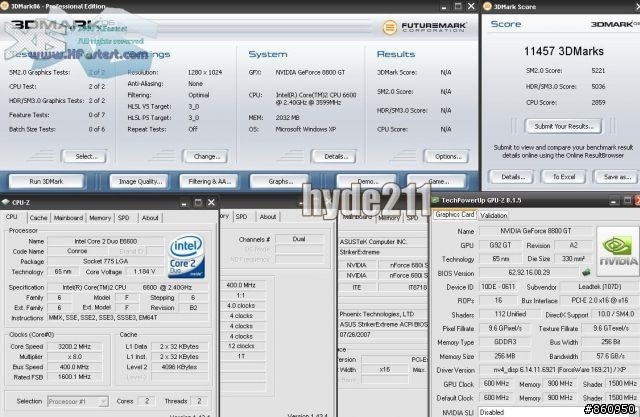Switch to the Cache tab in CPU-Z
This screenshot has height=417, width=640.
click(38, 218)
